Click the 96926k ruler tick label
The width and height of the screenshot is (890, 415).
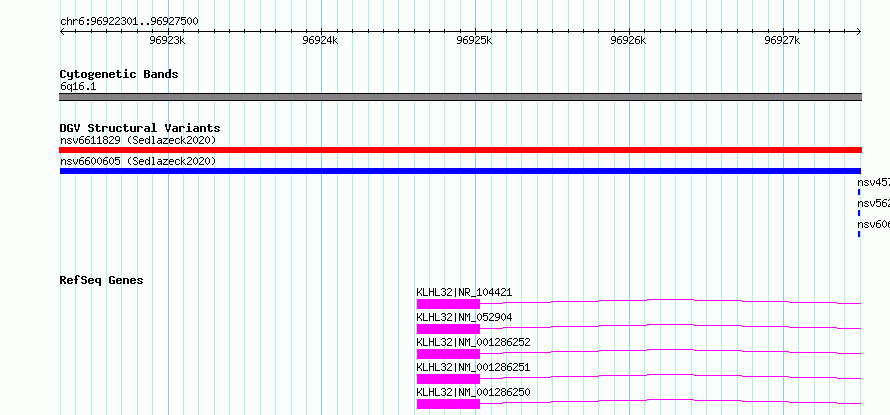point(628,40)
